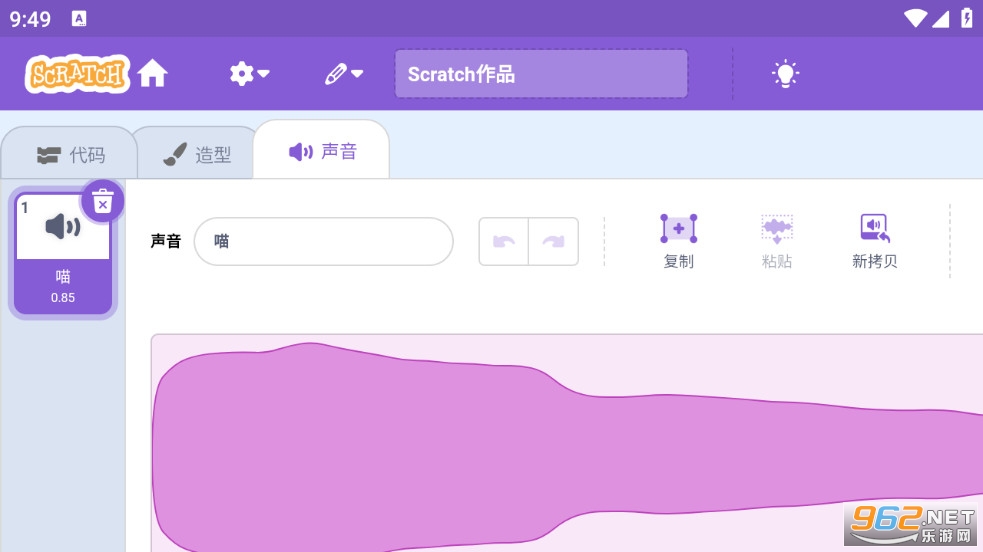Open the pencil edit dropdown menu
Image resolution: width=983 pixels, height=552 pixels.
344,74
